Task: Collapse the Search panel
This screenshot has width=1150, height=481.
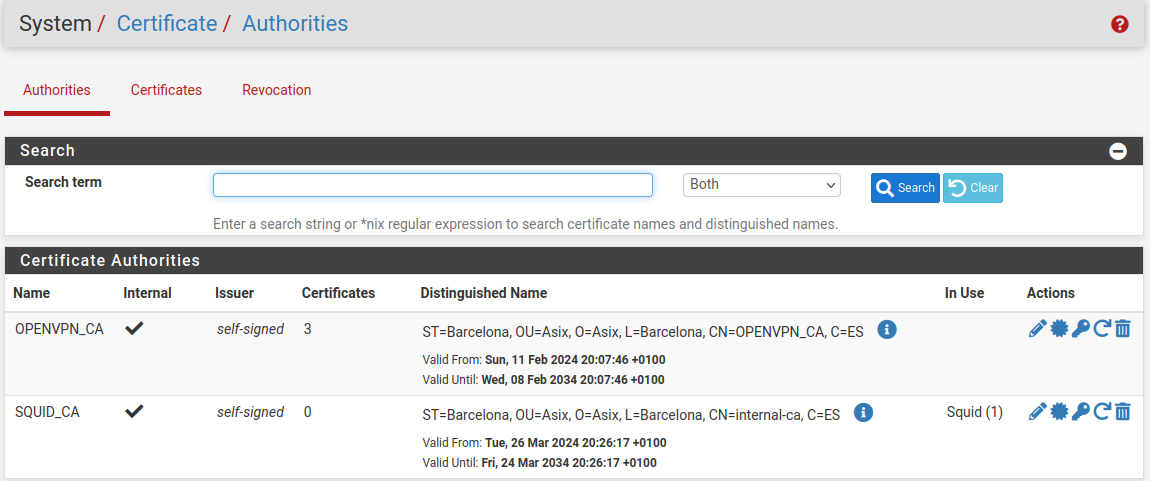Action: pyautogui.click(x=1118, y=151)
